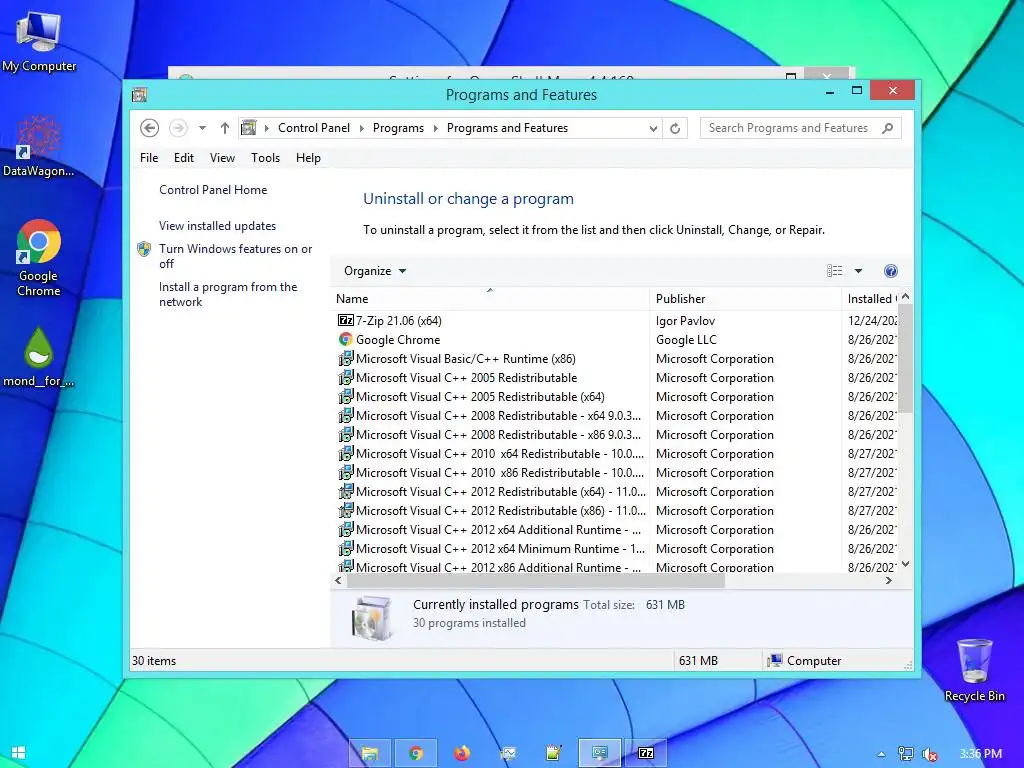Open View installed updates link
This screenshot has width=1024, height=768.
[217, 226]
